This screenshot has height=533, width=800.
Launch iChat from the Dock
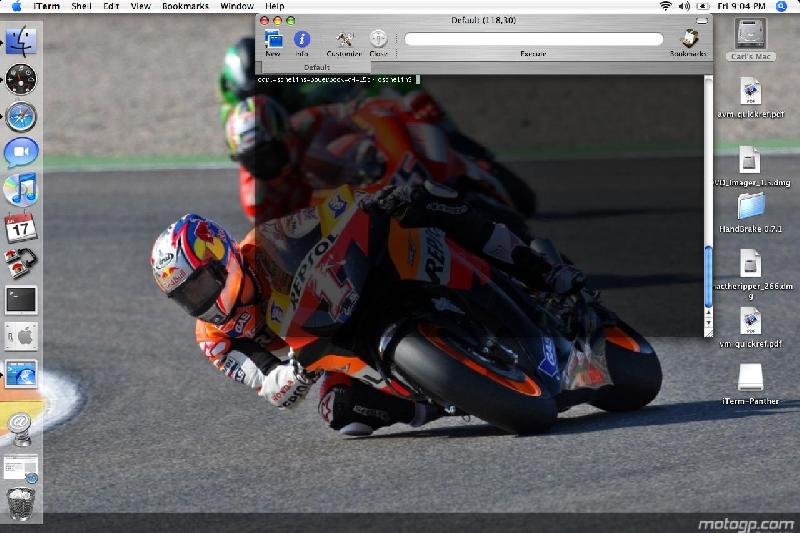pos(21,153)
